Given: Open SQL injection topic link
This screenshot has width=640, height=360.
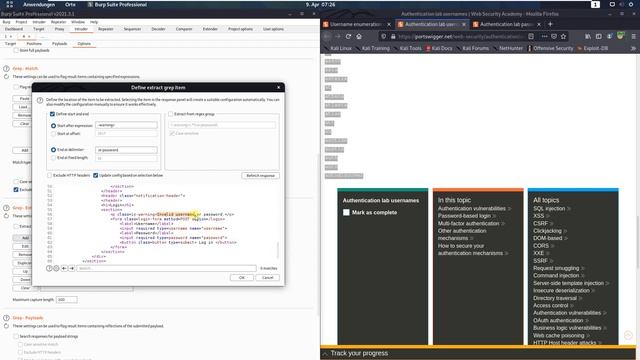Looking at the screenshot, I should [x=549, y=209].
